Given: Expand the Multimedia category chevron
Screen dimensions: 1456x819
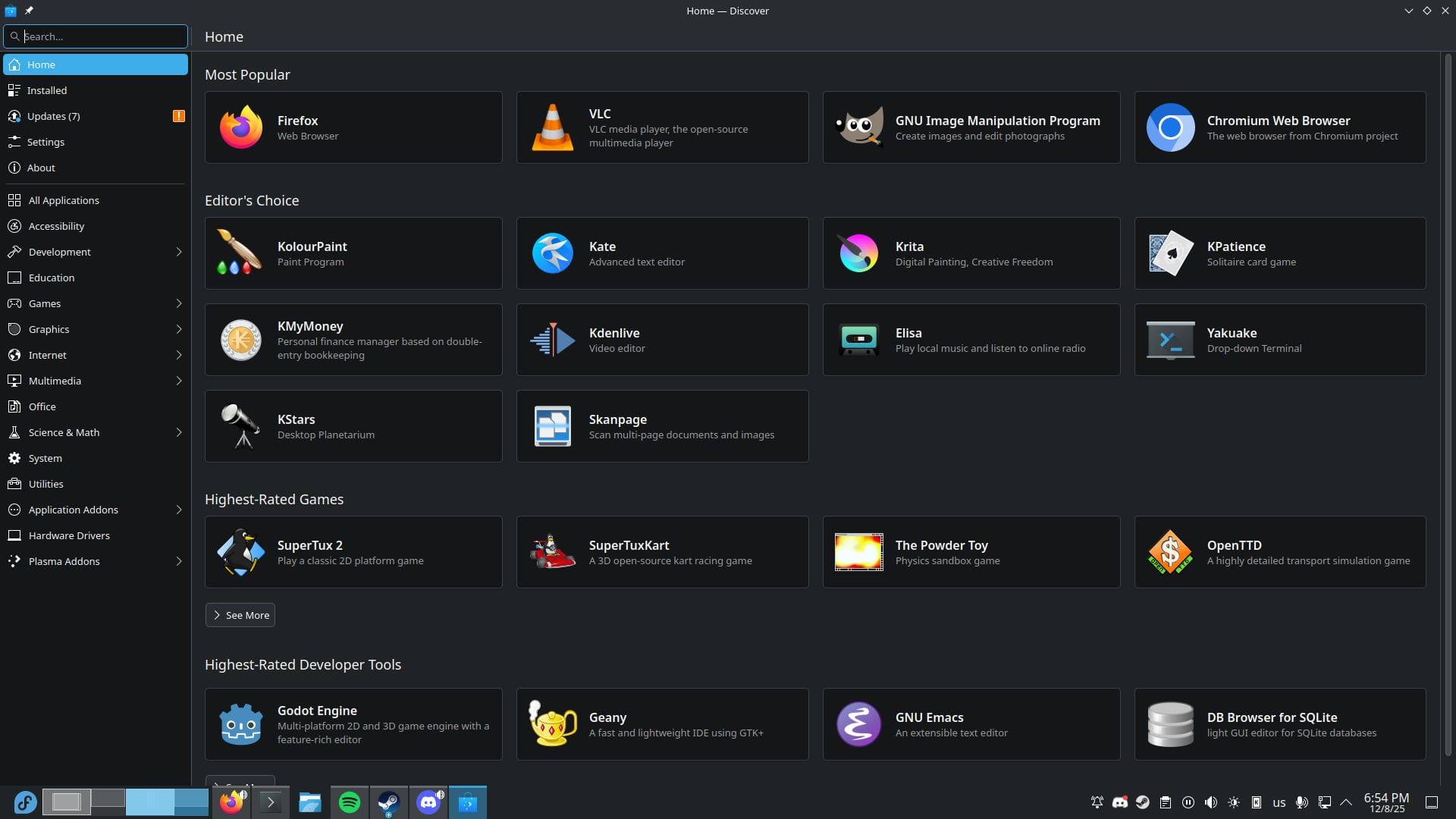Looking at the screenshot, I should click(179, 381).
